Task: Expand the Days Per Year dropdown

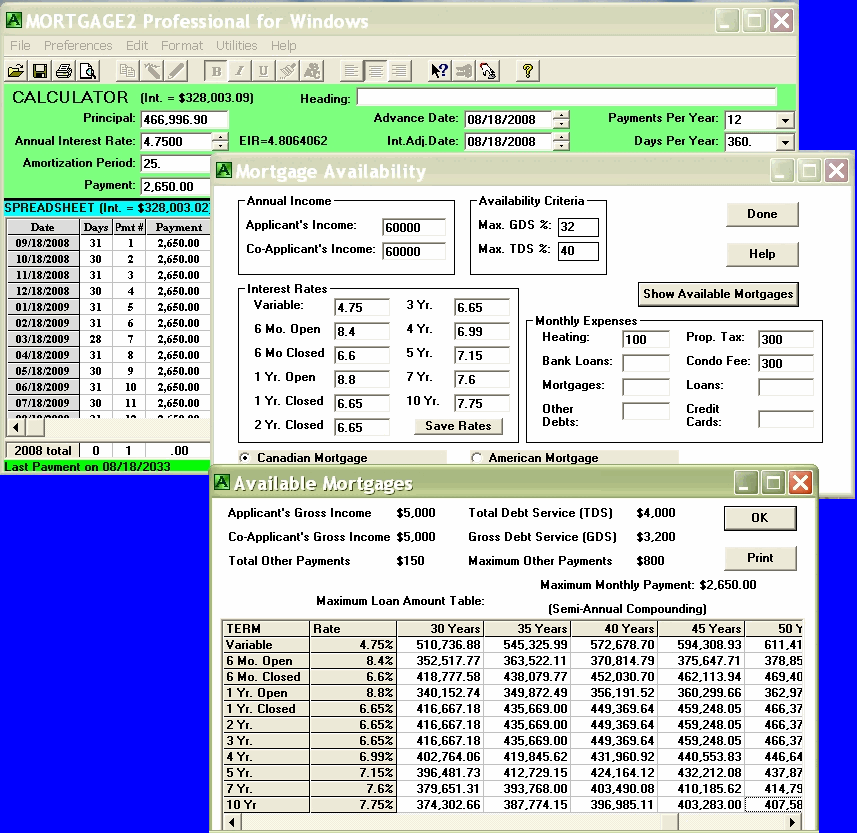Action: [785, 142]
